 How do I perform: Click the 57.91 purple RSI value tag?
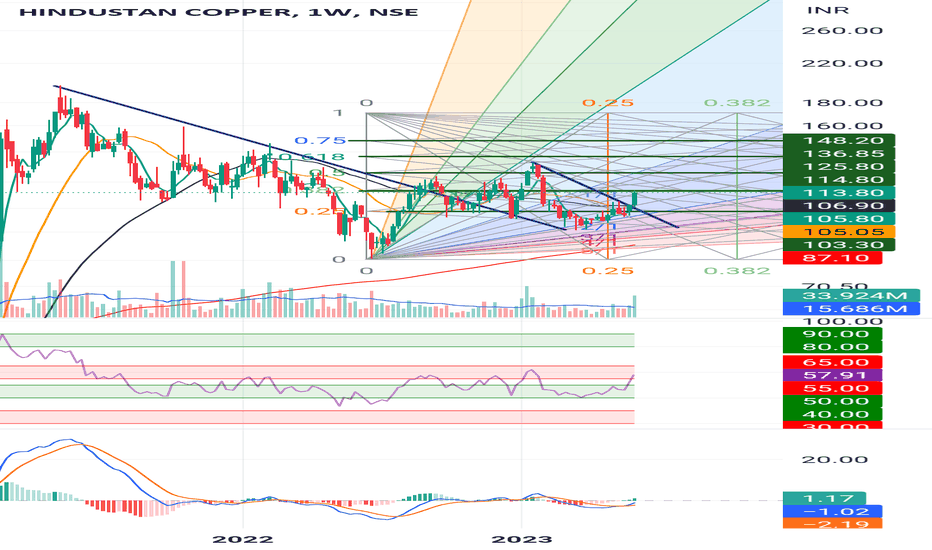click(833, 376)
